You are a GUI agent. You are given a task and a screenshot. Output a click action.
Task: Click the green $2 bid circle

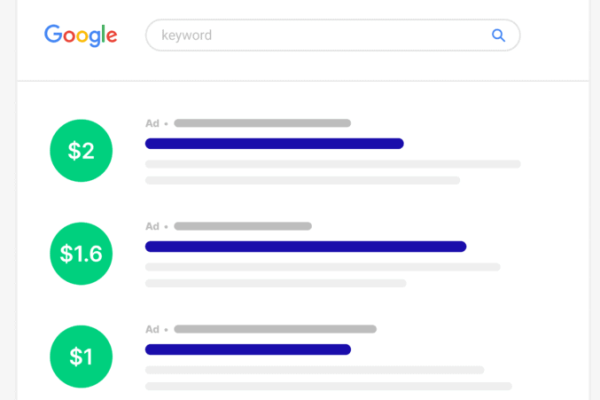click(x=81, y=150)
